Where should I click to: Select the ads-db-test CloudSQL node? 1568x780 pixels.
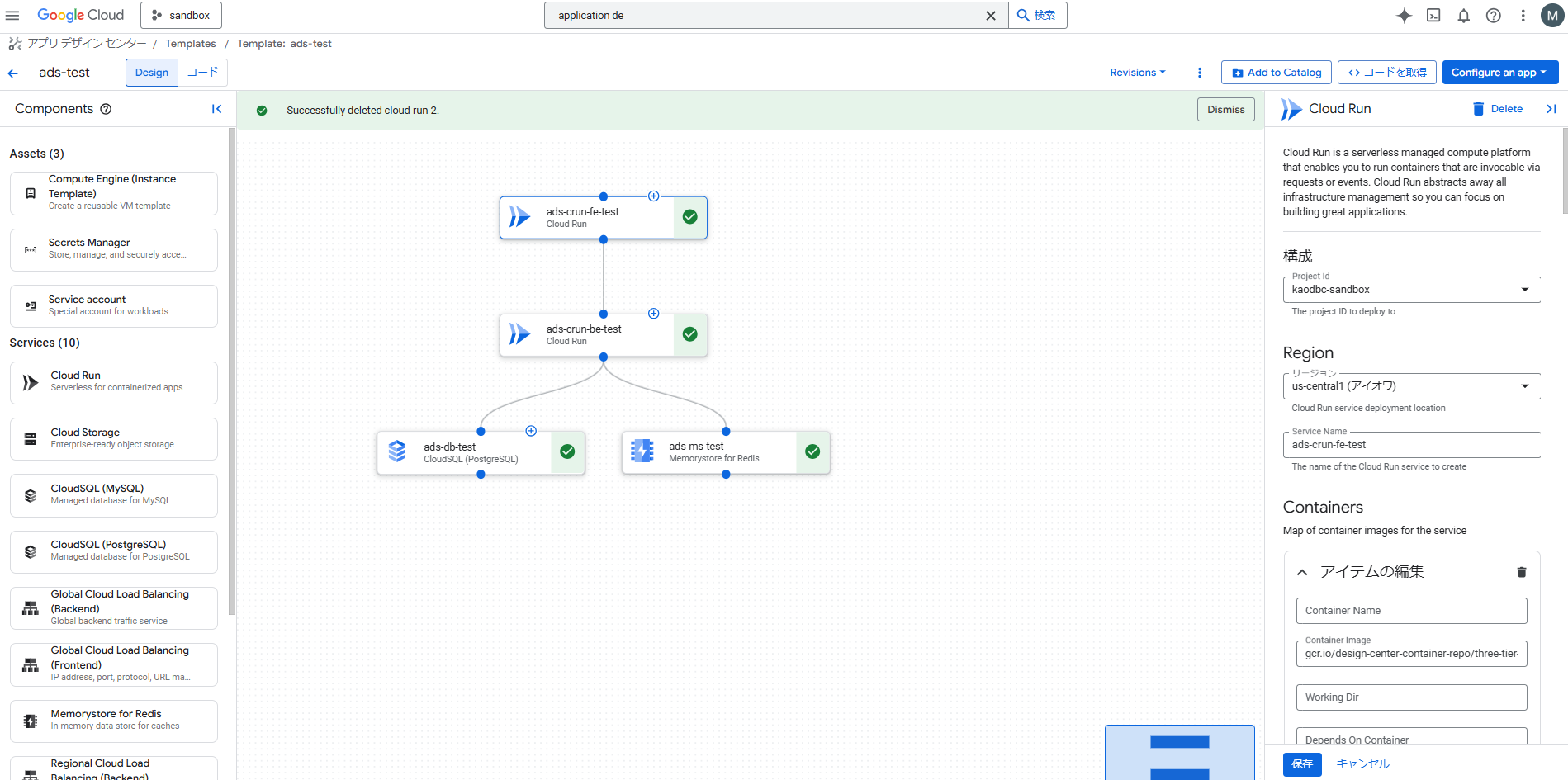[481, 452]
